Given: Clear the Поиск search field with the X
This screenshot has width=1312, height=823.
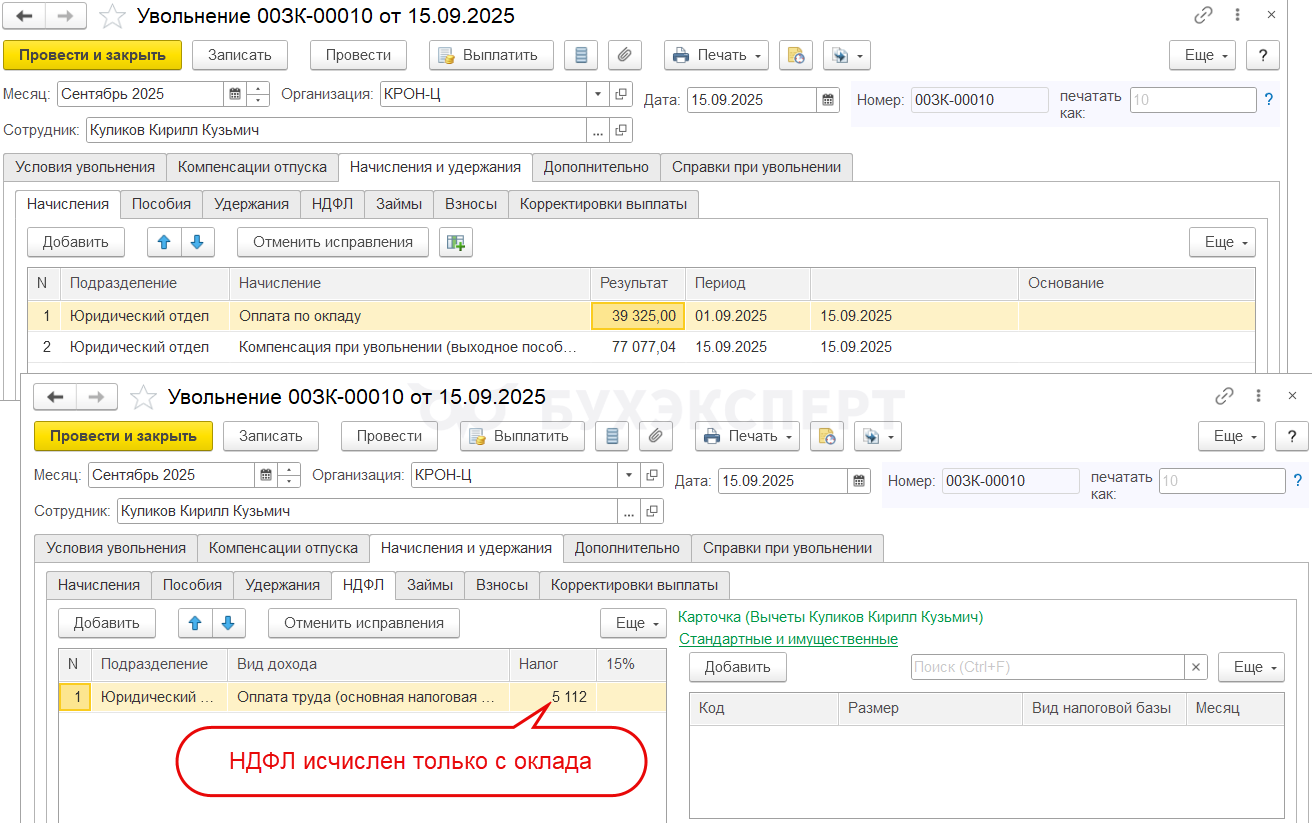Looking at the screenshot, I should tap(1195, 667).
